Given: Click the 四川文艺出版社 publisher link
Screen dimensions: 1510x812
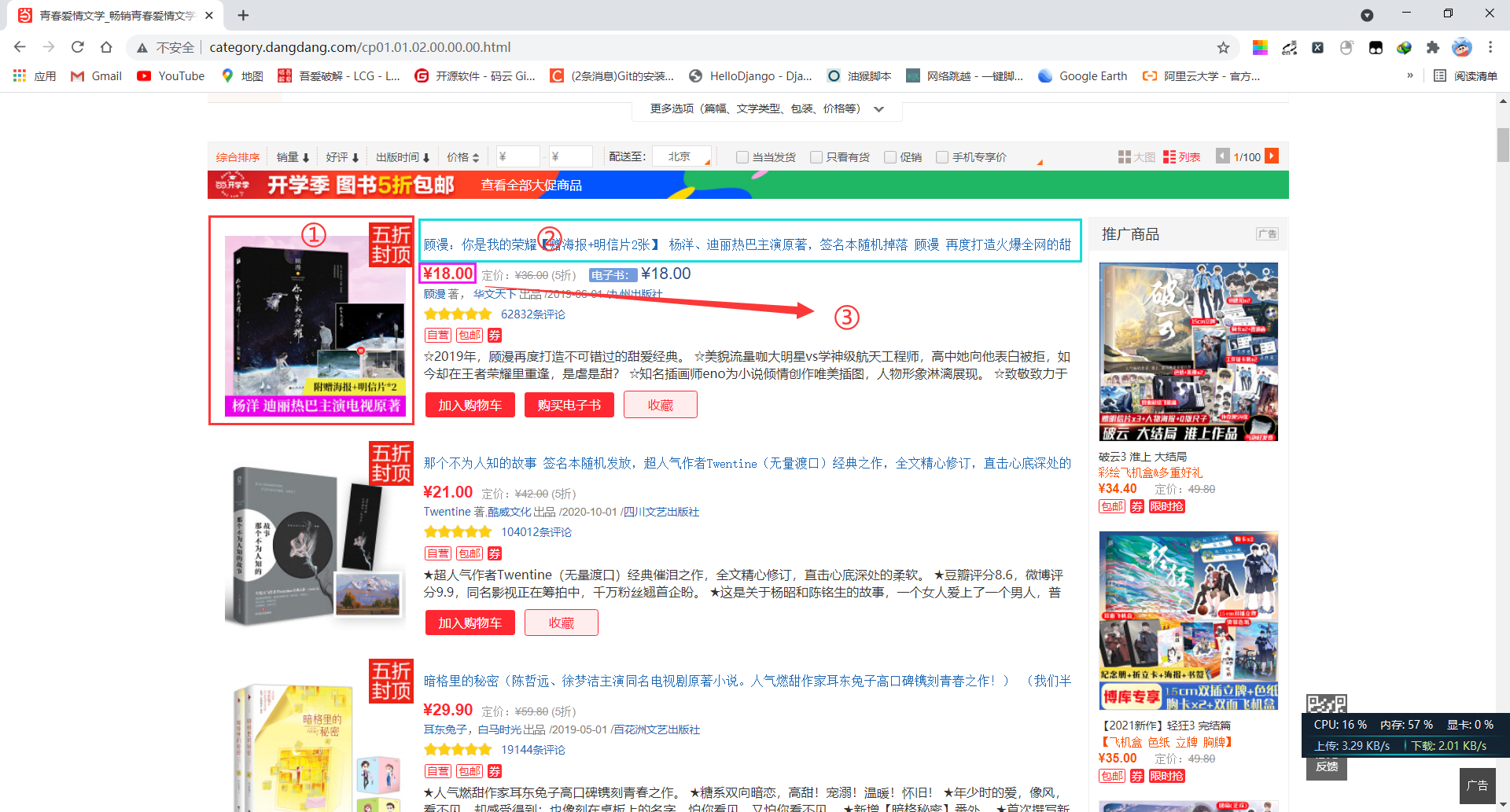Looking at the screenshot, I should (x=660, y=512).
